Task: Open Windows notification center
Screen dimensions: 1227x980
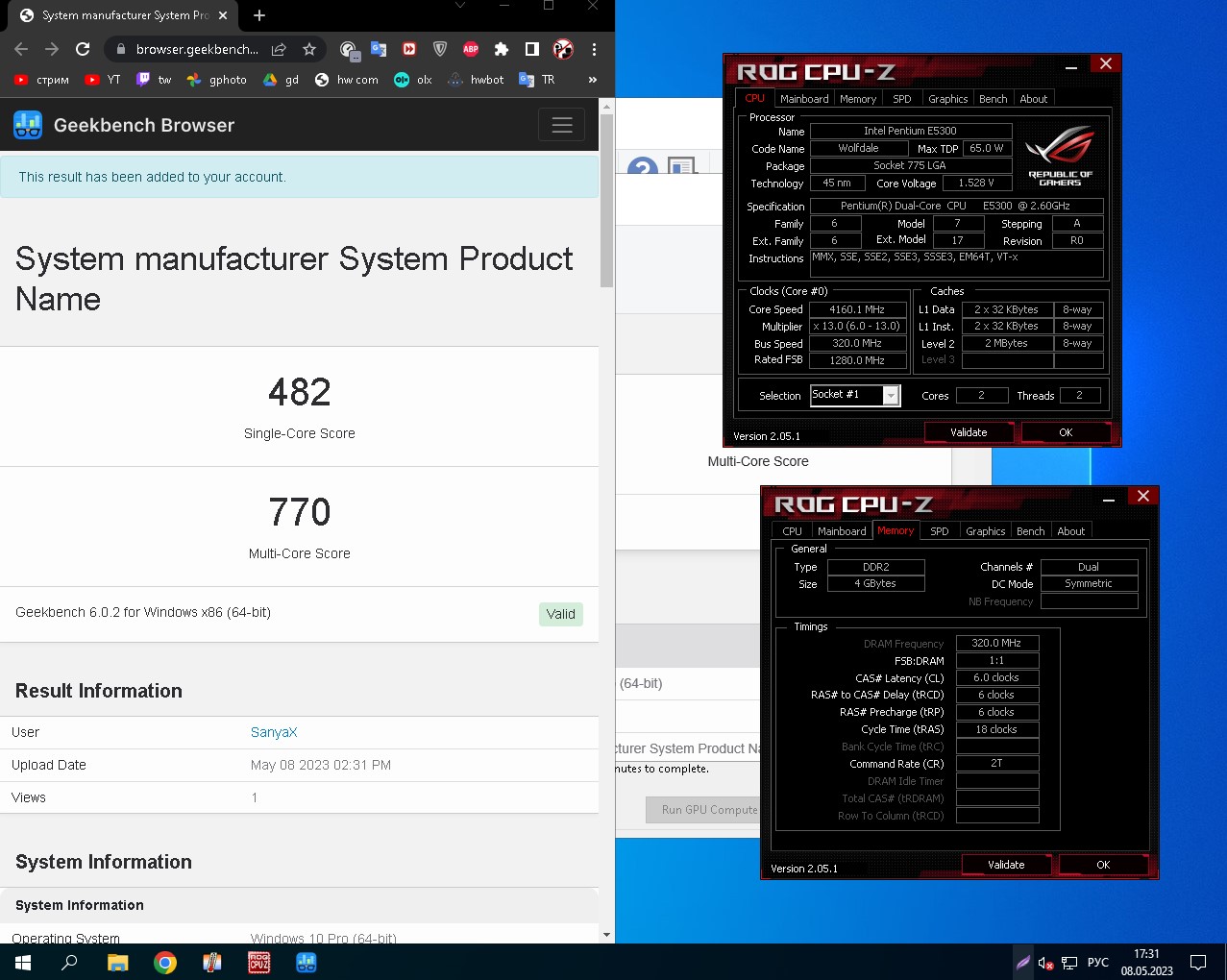Action: point(1198,962)
